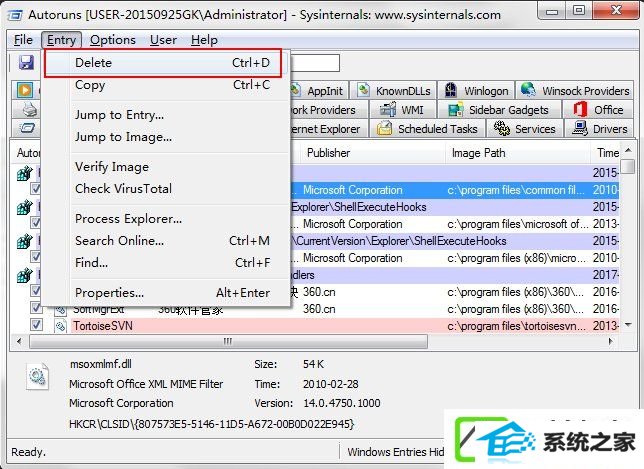Viewport: 644px width, 469px height.
Task: Click the Sidebar Gadgets icon
Action: pyautogui.click(x=455, y=110)
